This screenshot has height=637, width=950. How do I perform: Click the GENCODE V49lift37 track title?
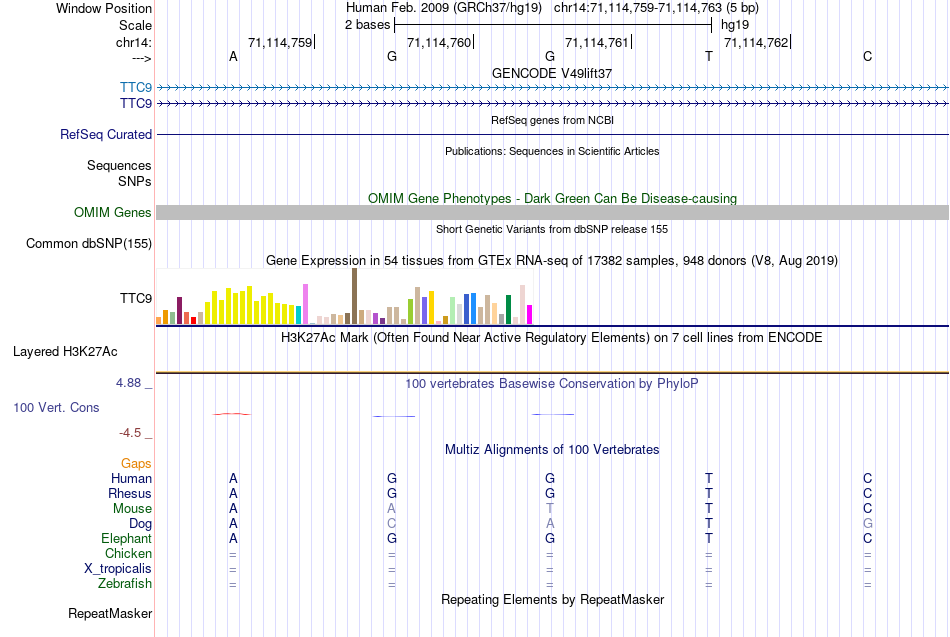click(x=552, y=73)
